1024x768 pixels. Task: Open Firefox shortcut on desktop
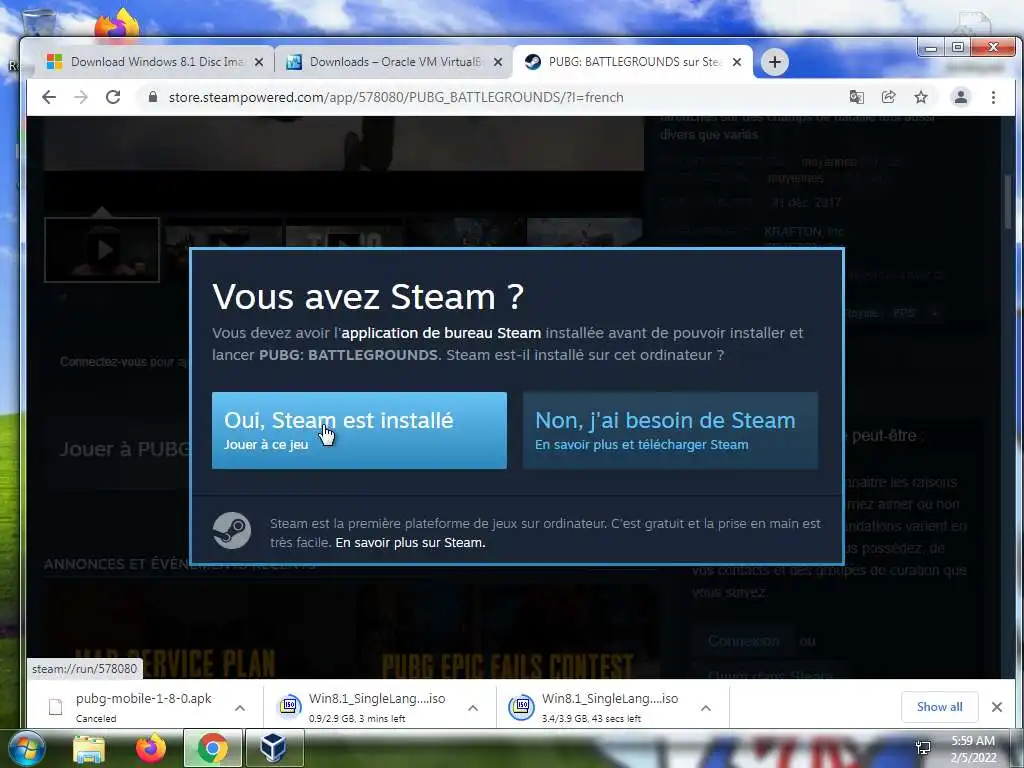(x=118, y=24)
